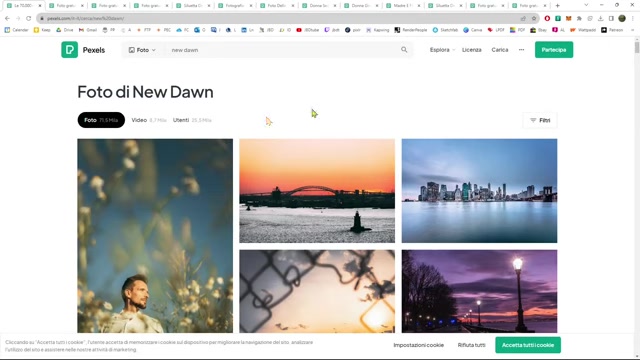Viewport: 640px width, 360px height.
Task: Open the Canva bookmark
Action: pos(472,30)
